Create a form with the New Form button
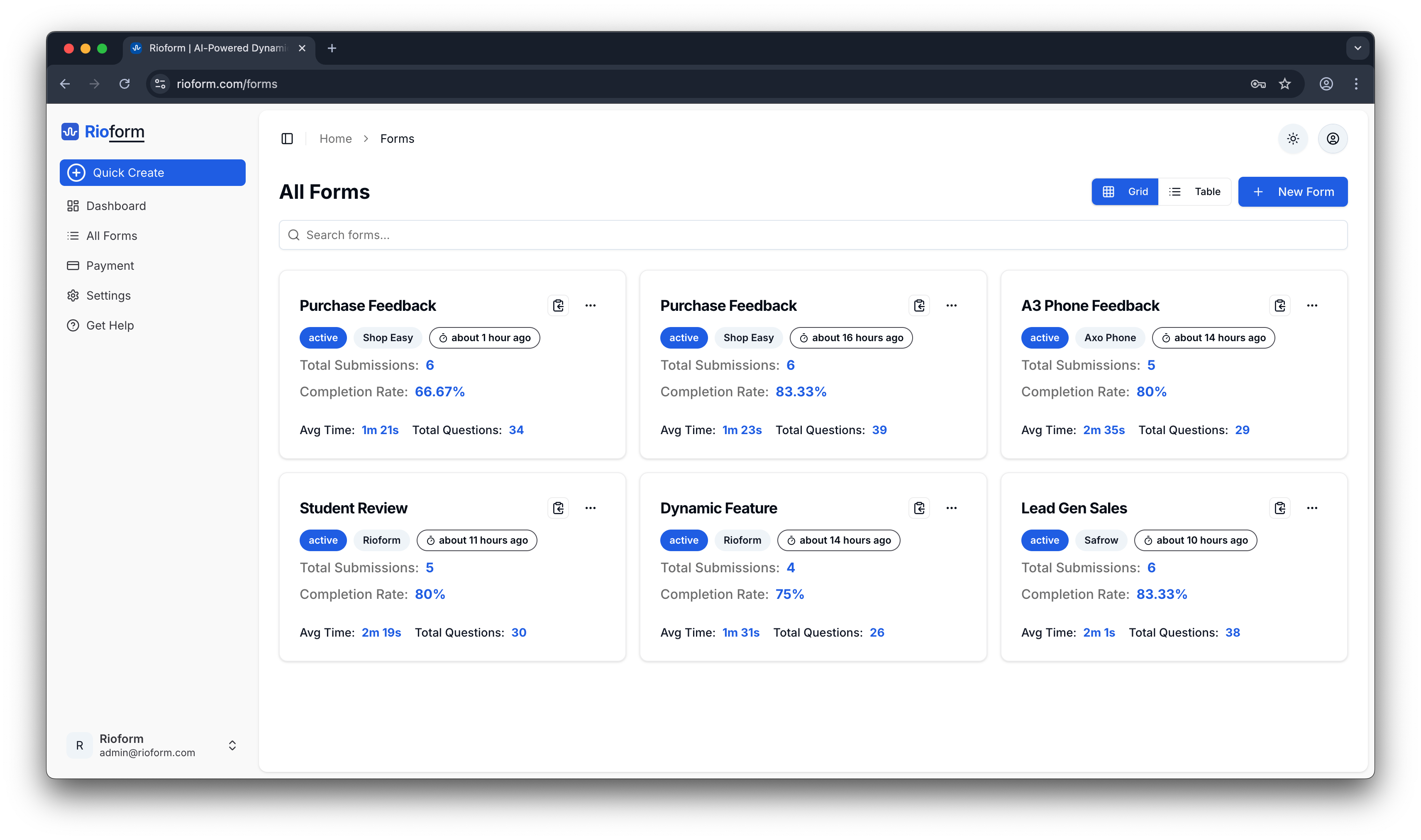The image size is (1421, 840). (x=1293, y=191)
